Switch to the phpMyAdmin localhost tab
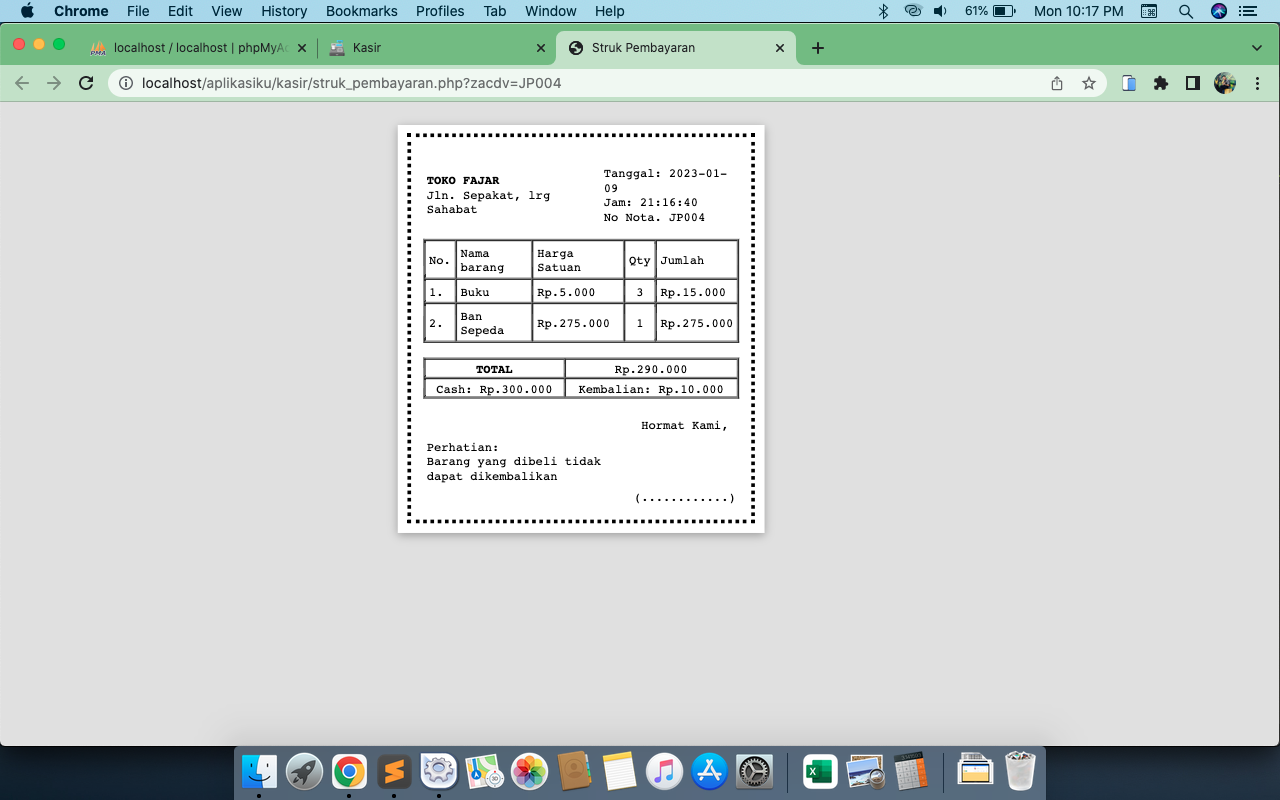The image size is (1280, 800). [x=198, y=47]
